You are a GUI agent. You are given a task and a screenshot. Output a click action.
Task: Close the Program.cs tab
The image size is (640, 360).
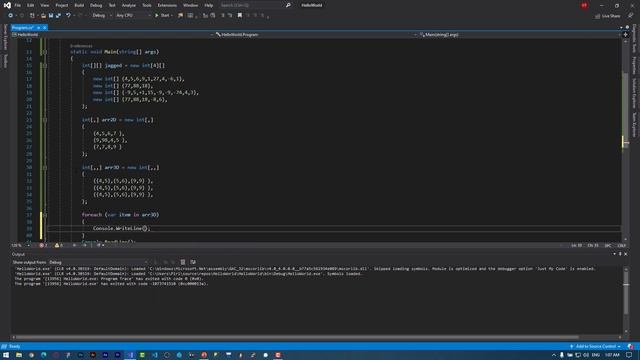tap(44, 28)
